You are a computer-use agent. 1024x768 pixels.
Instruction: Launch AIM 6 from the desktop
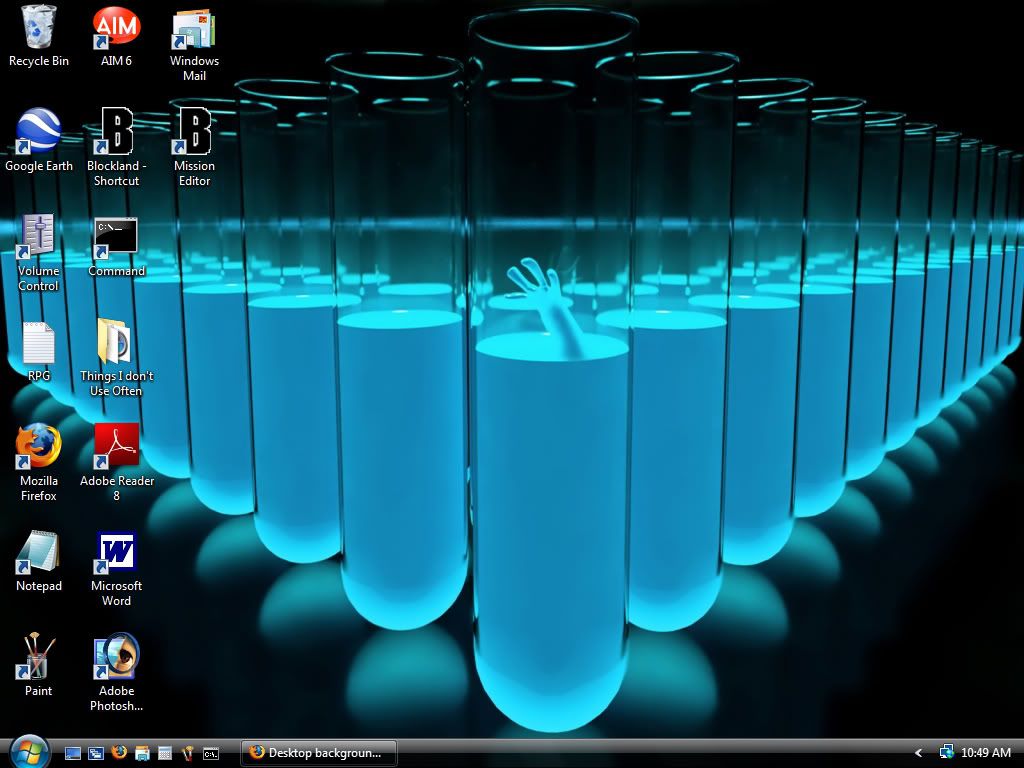[x=116, y=28]
